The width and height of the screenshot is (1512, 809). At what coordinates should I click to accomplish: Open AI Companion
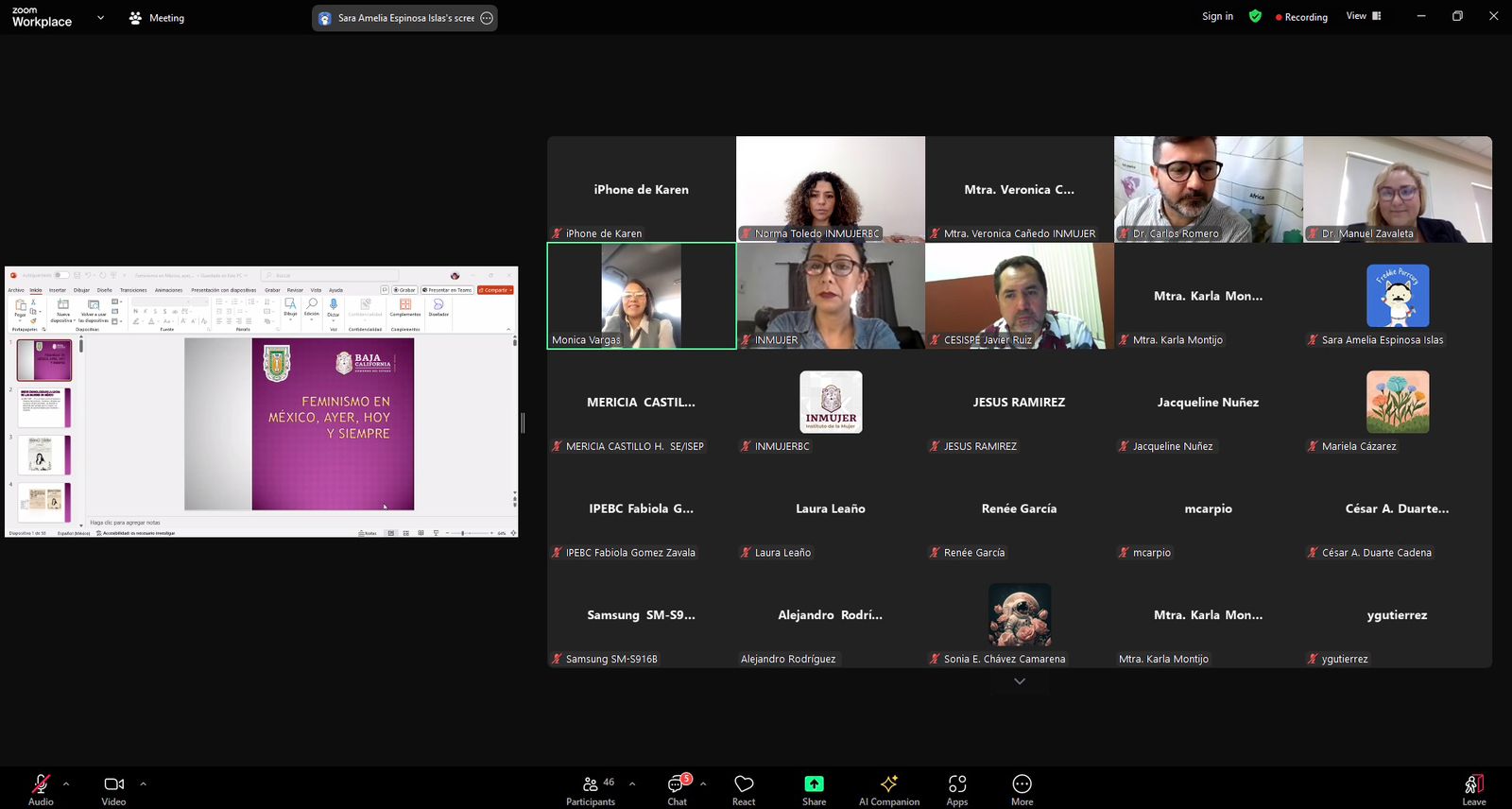coord(888,788)
